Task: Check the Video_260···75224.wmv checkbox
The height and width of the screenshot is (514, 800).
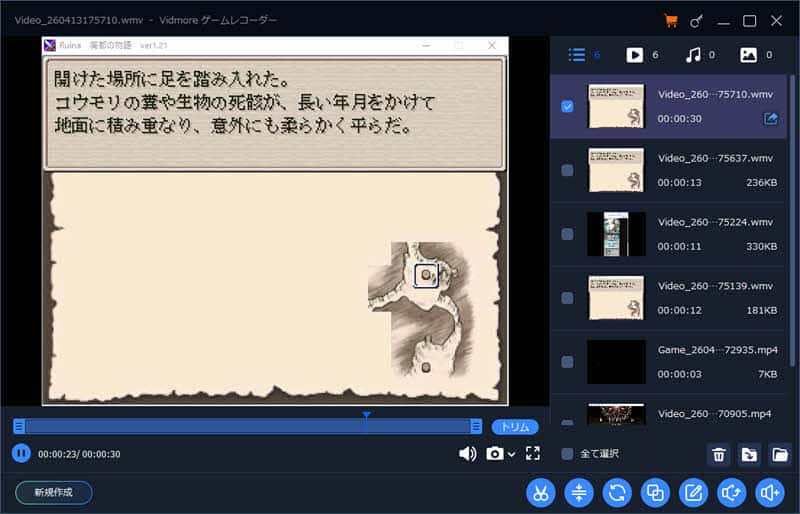Action: click(567, 234)
